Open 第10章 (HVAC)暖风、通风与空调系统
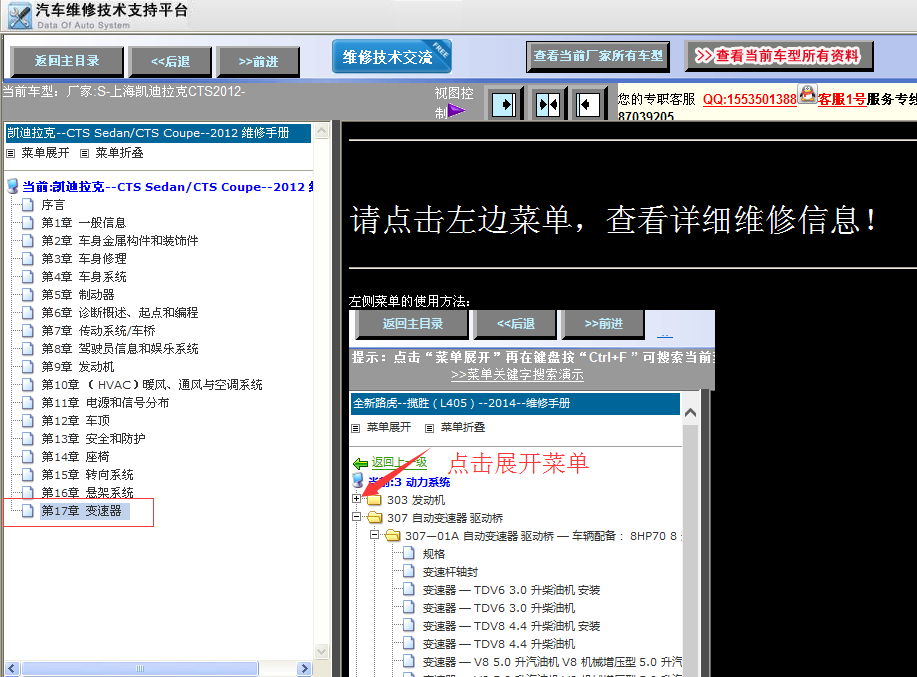 pos(152,385)
